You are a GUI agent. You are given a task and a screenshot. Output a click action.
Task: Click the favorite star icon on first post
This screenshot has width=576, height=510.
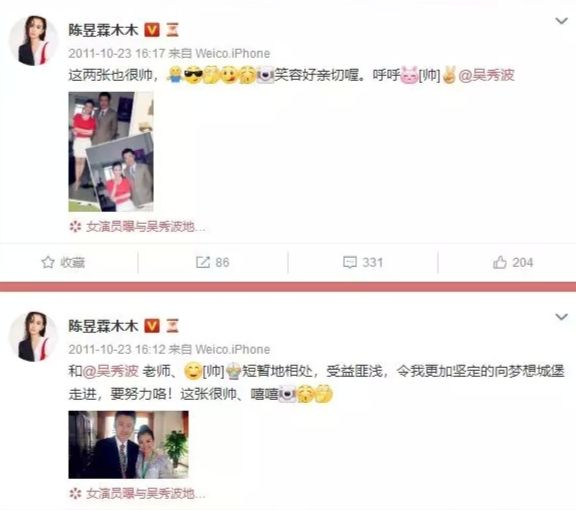pyautogui.click(x=48, y=262)
